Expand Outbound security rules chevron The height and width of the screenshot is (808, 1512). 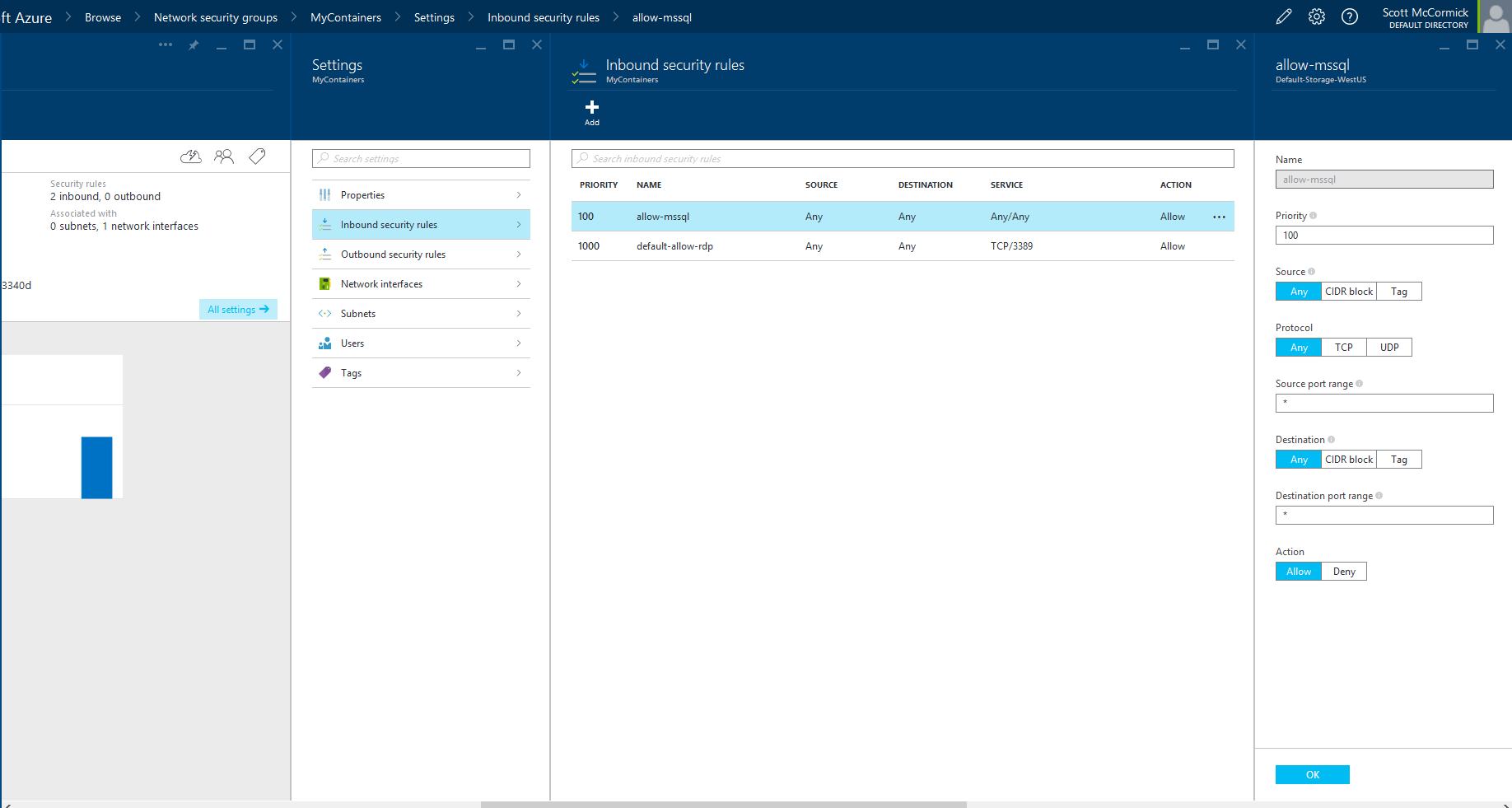[x=518, y=255]
